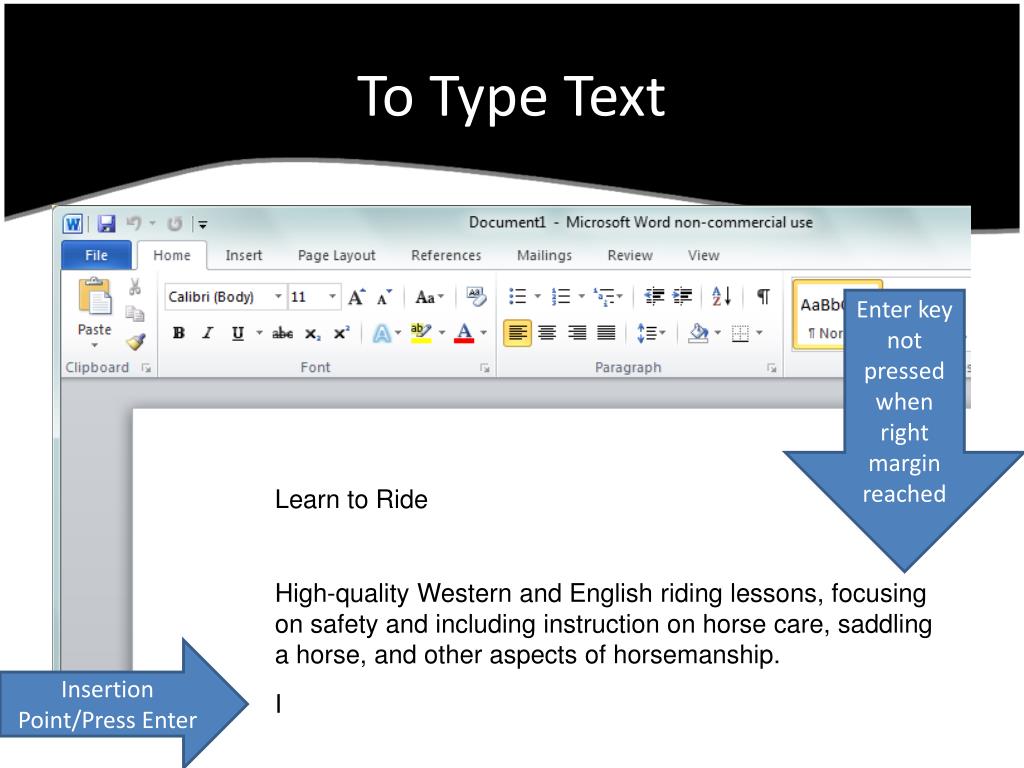Undo the last action

(x=134, y=223)
